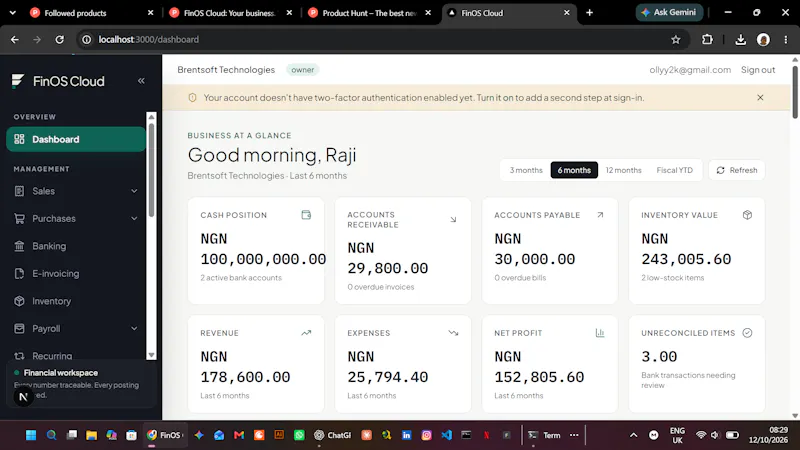Screen dimensions: 800x450
Task: Click the owner role badge
Action: click(303, 70)
